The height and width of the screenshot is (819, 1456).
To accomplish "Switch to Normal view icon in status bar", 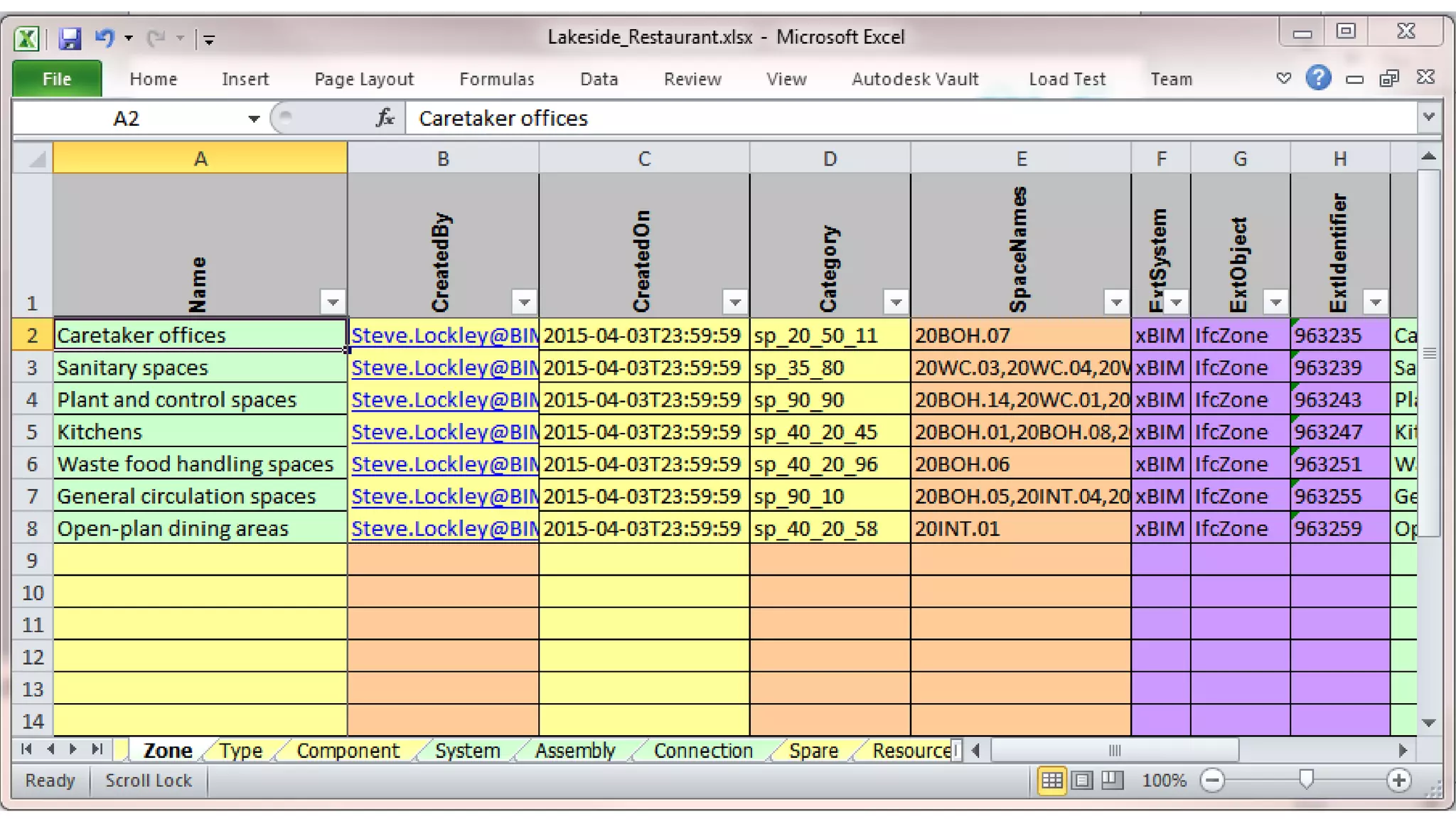I will (1051, 781).
